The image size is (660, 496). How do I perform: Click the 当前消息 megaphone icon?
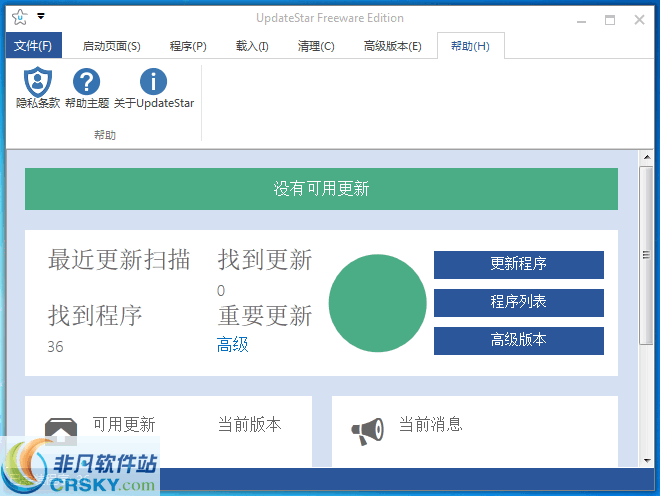point(367,431)
